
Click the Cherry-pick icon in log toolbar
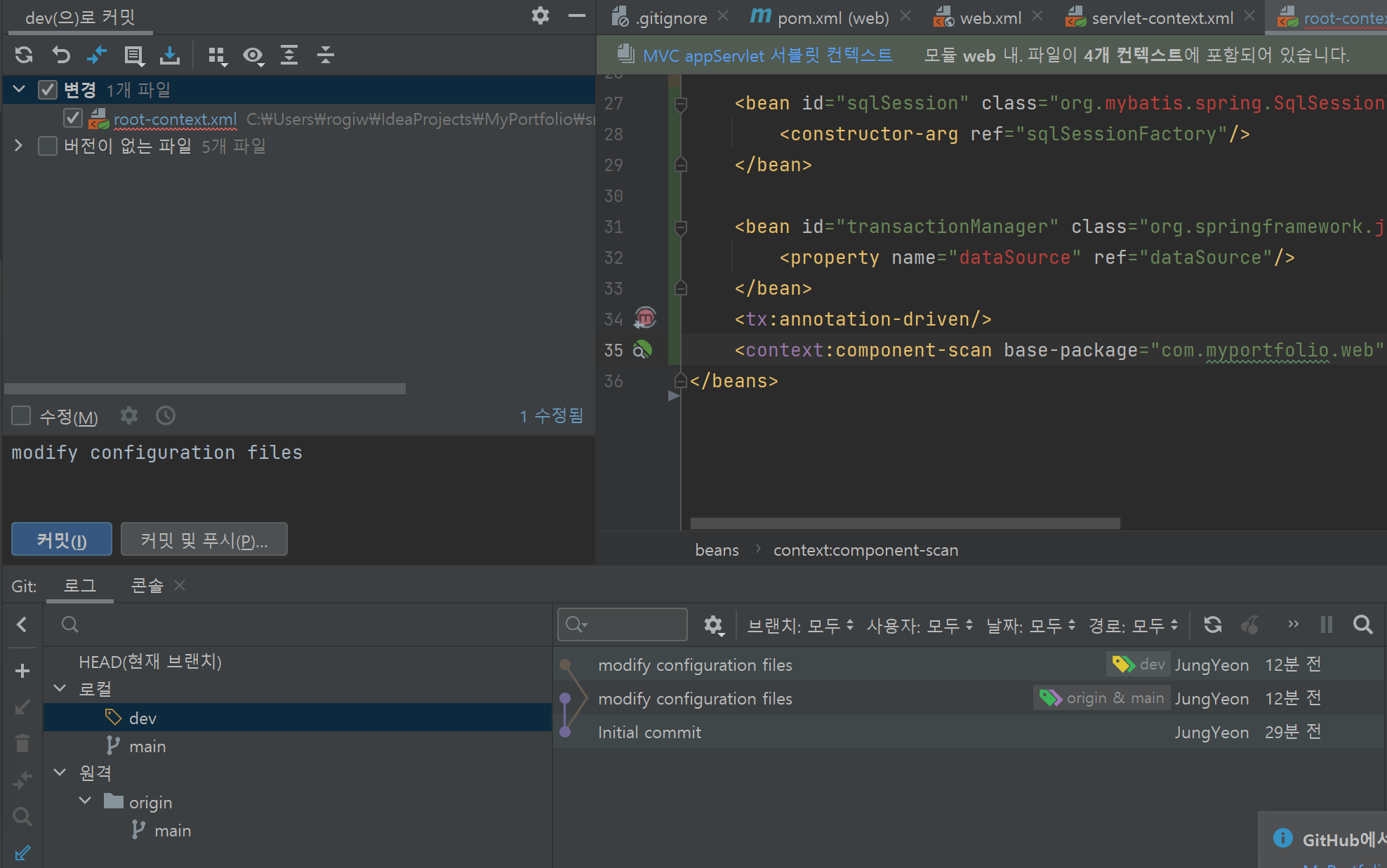pyautogui.click(x=1250, y=625)
